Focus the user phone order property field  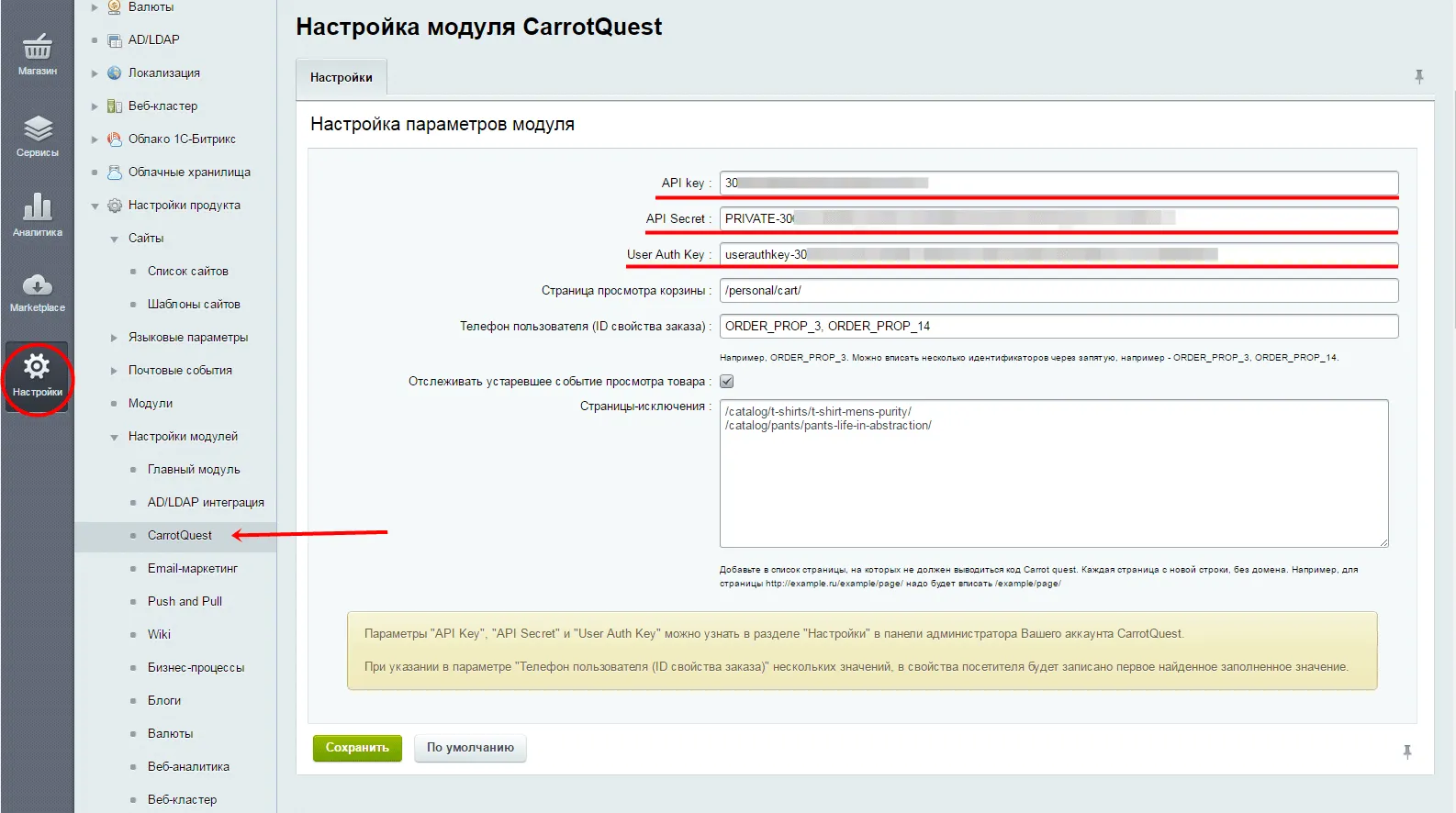click(1058, 326)
